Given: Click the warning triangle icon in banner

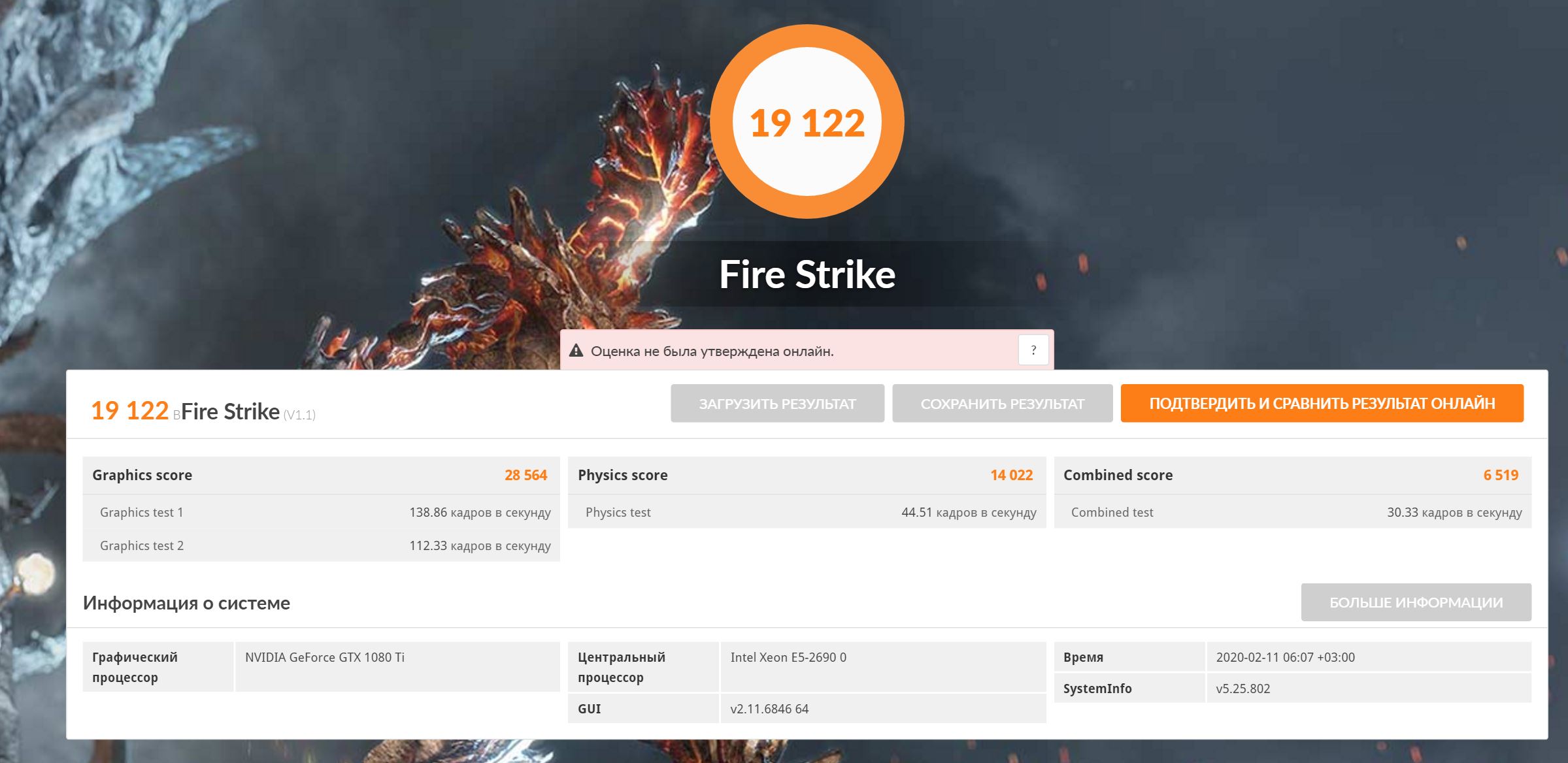Looking at the screenshot, I should 576,351.
